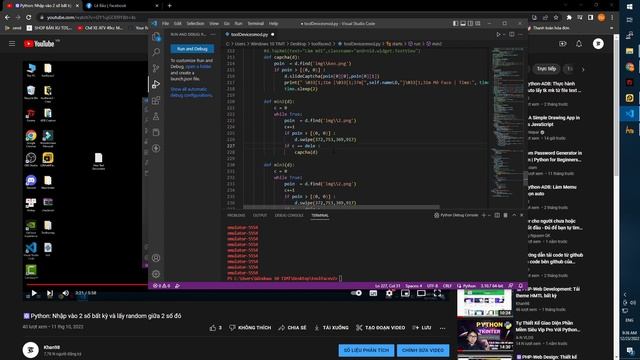
Task: Open the VS Code Manage gear icon
Action: [156, 274]
